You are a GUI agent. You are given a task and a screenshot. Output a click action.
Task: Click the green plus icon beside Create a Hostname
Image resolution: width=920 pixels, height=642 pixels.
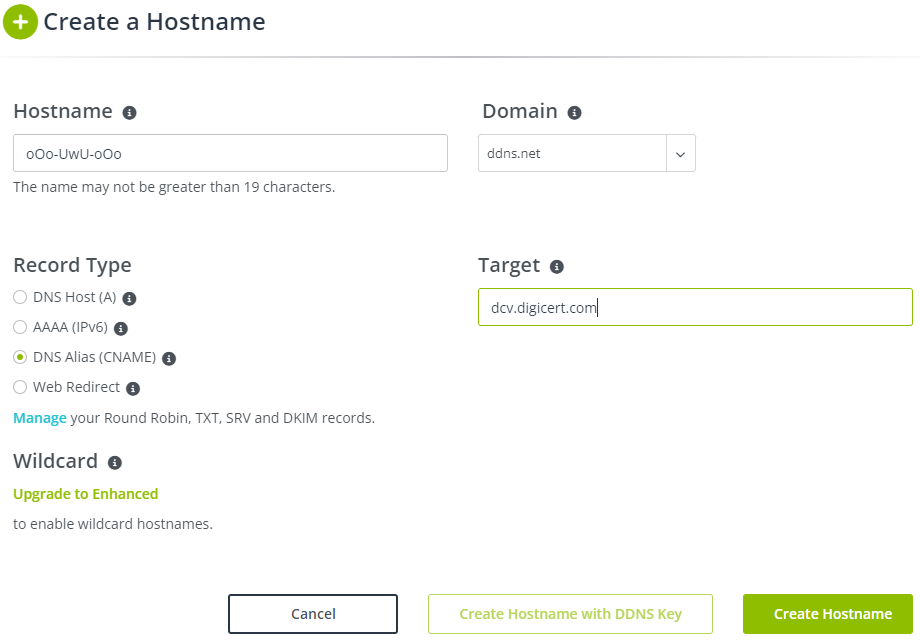20,21
